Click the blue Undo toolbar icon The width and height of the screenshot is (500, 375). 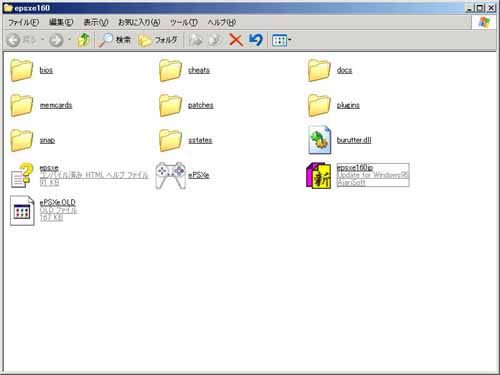[256, 40]
